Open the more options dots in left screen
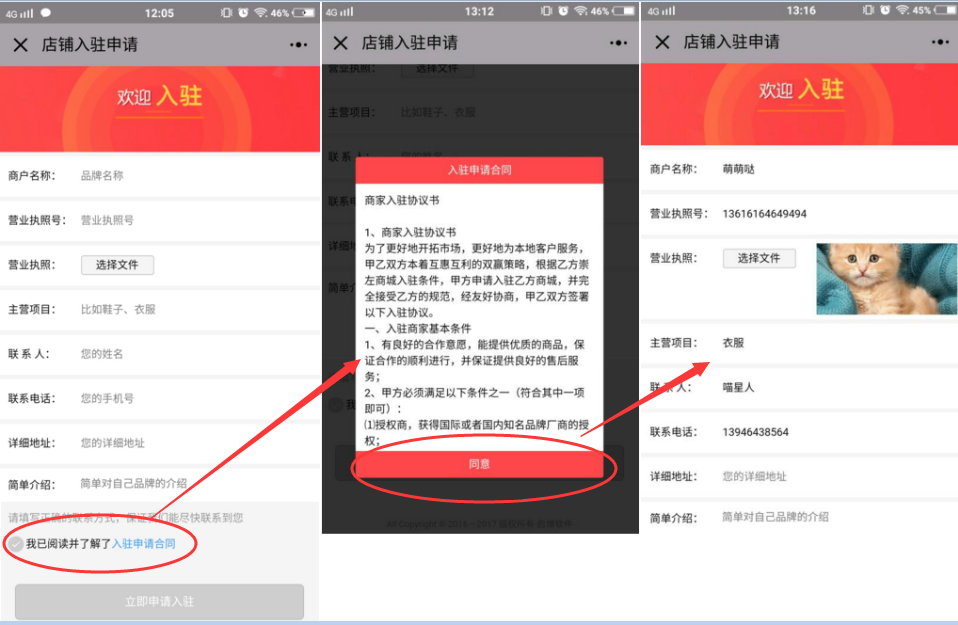Image resolution: width=958 pixels, height=625 pixels. (298, 45)
